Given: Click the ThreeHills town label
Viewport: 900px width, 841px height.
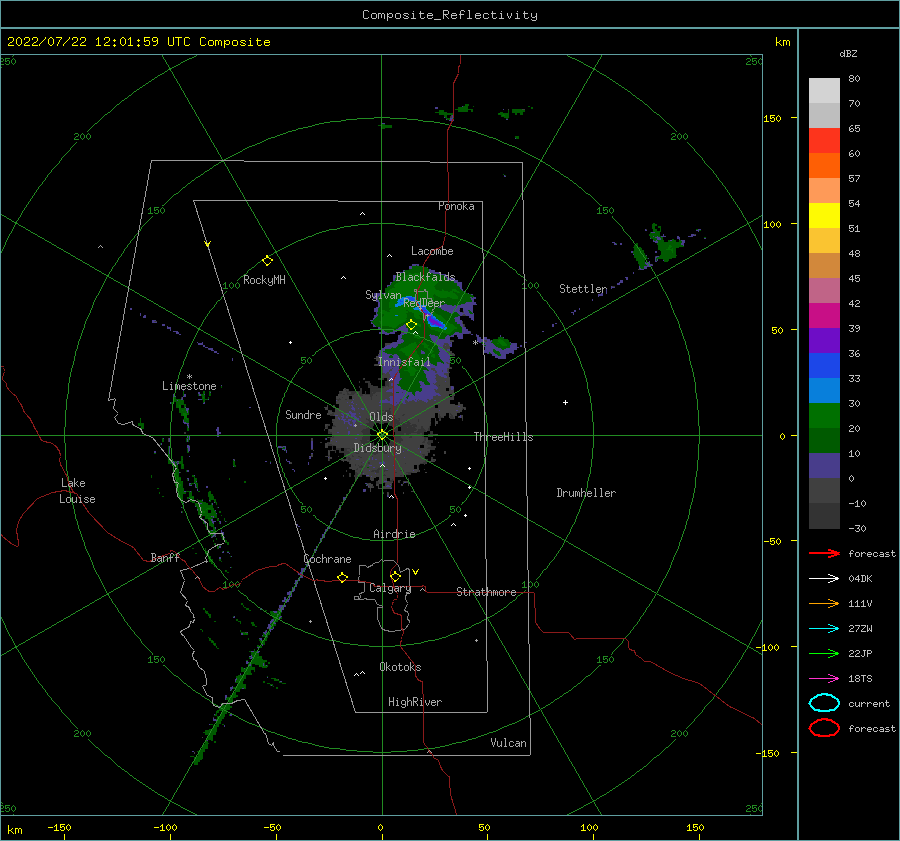Looking at the screenshot, I should pos(503,437).
